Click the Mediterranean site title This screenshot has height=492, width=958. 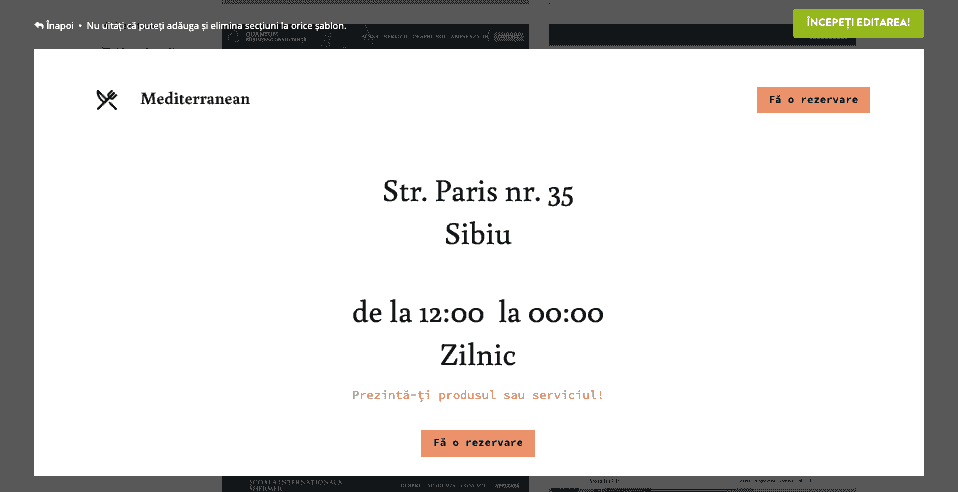[x=195, y=99]
